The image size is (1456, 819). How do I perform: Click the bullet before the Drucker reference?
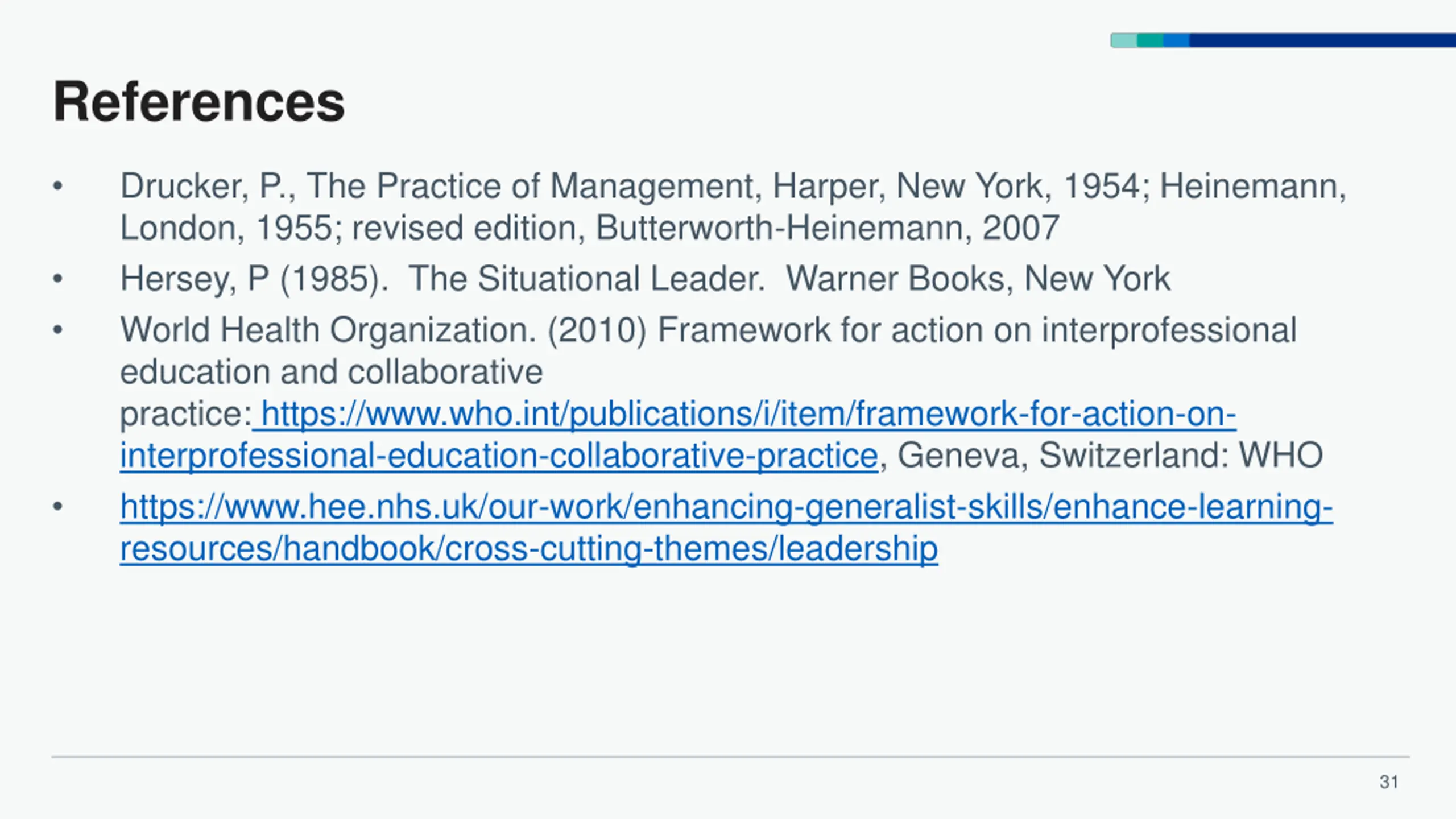[57, 186]
